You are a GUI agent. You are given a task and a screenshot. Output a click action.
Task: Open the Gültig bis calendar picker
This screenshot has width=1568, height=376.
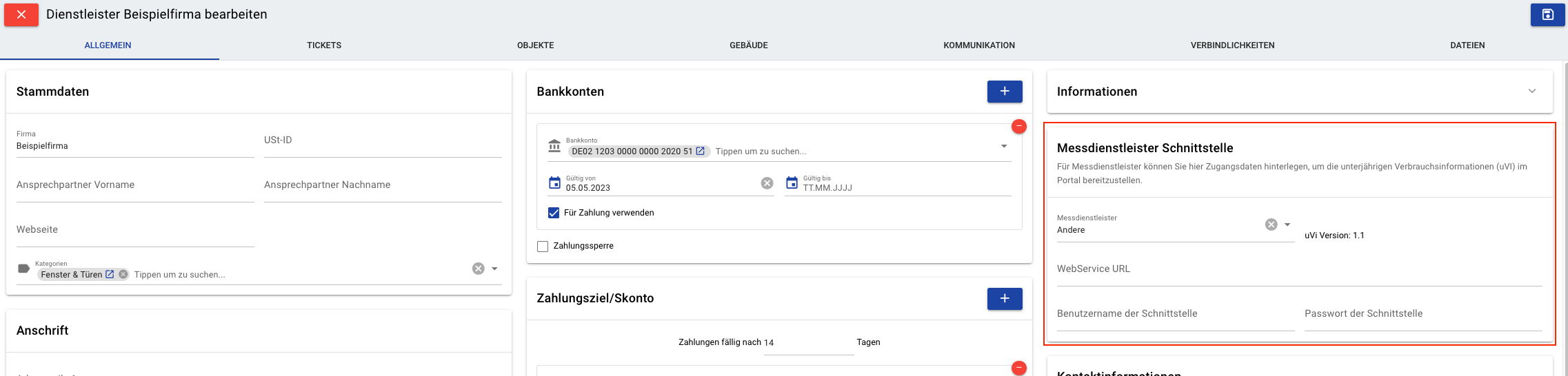coord(792,183)
